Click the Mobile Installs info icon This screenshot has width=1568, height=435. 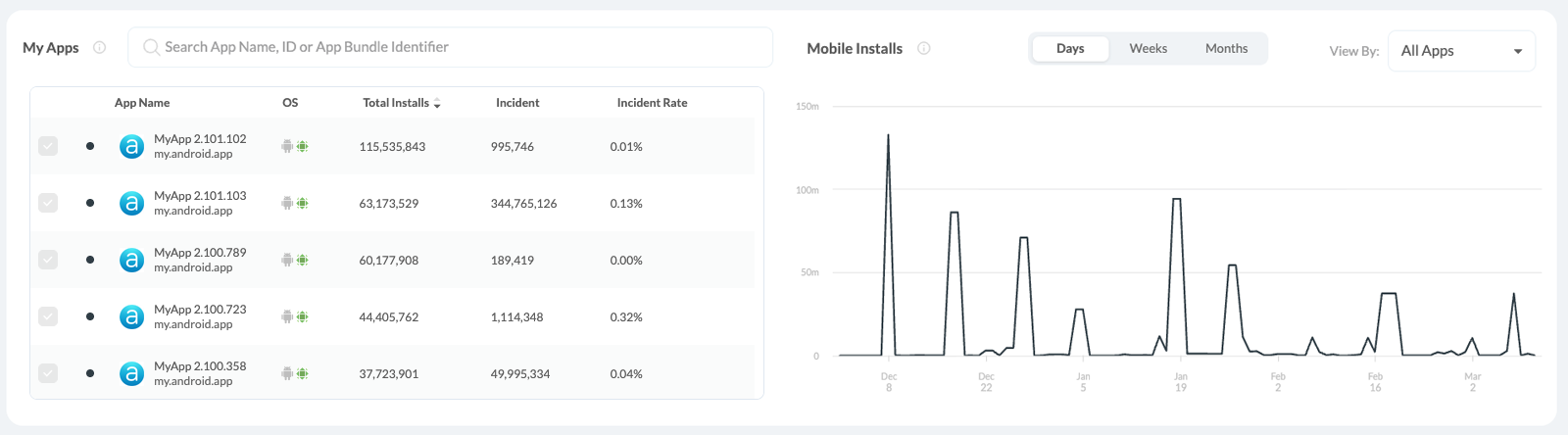click(x=923, y=48)
